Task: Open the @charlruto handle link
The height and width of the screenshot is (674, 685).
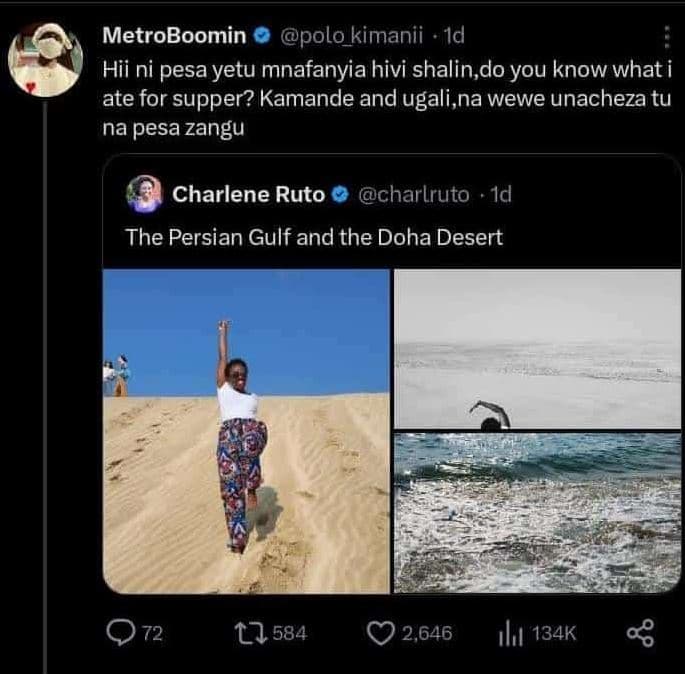Action: click(412, 194)
